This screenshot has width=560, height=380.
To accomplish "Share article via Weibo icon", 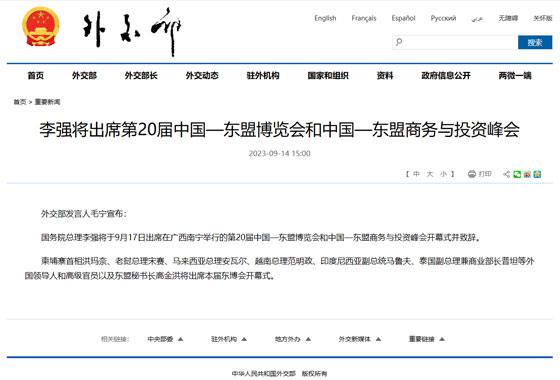I will [x=527, y=174].
